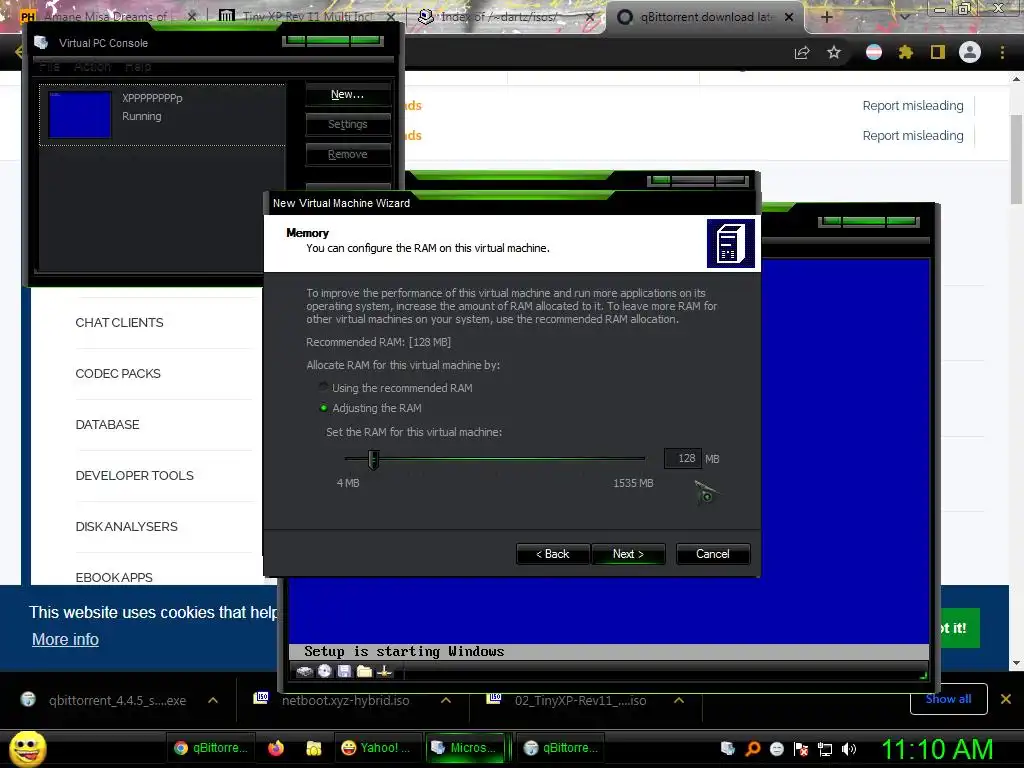
Task: Select the 'Adjusting the RAM' radio button
Action: click(x=323, y=408)
